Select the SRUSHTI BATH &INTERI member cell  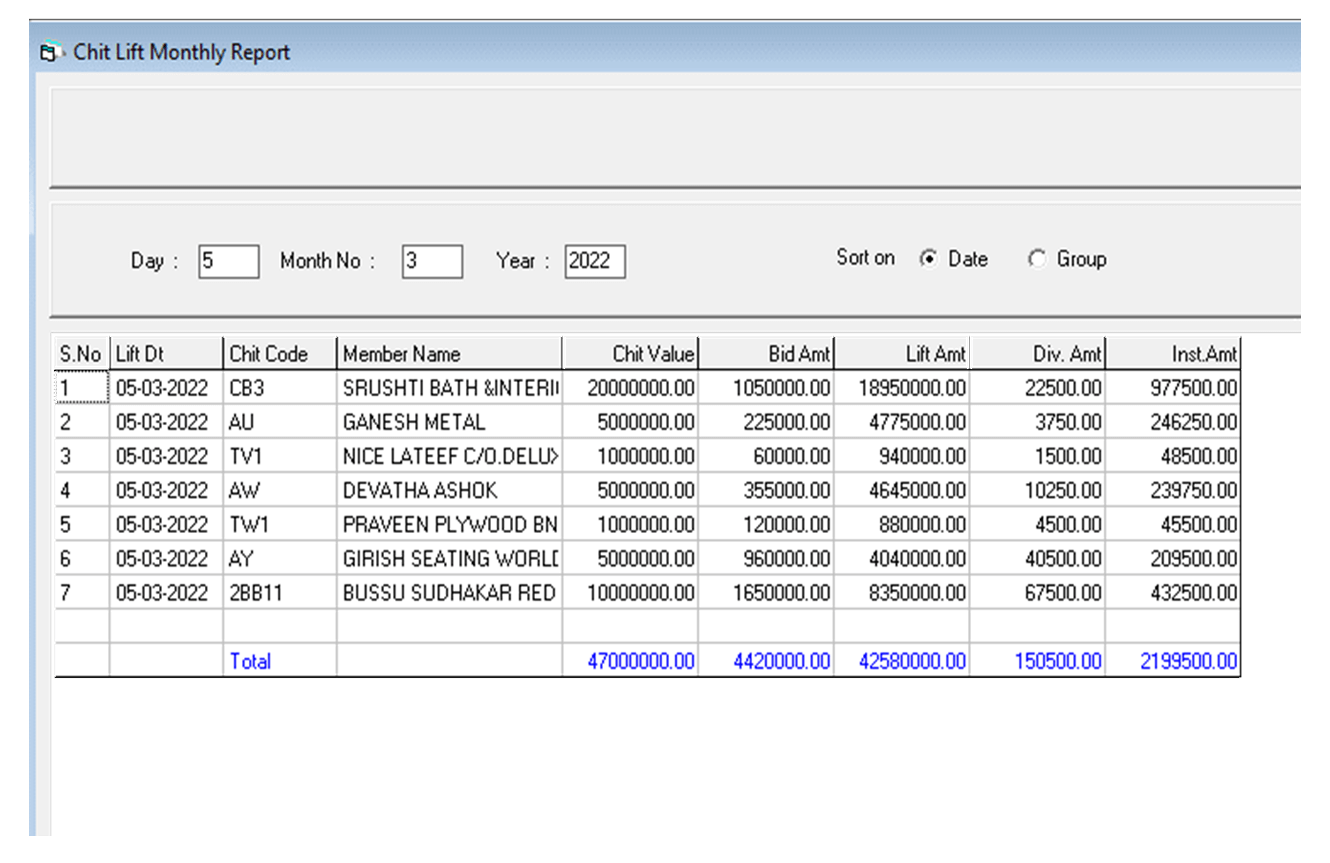(x=450, y=388)
